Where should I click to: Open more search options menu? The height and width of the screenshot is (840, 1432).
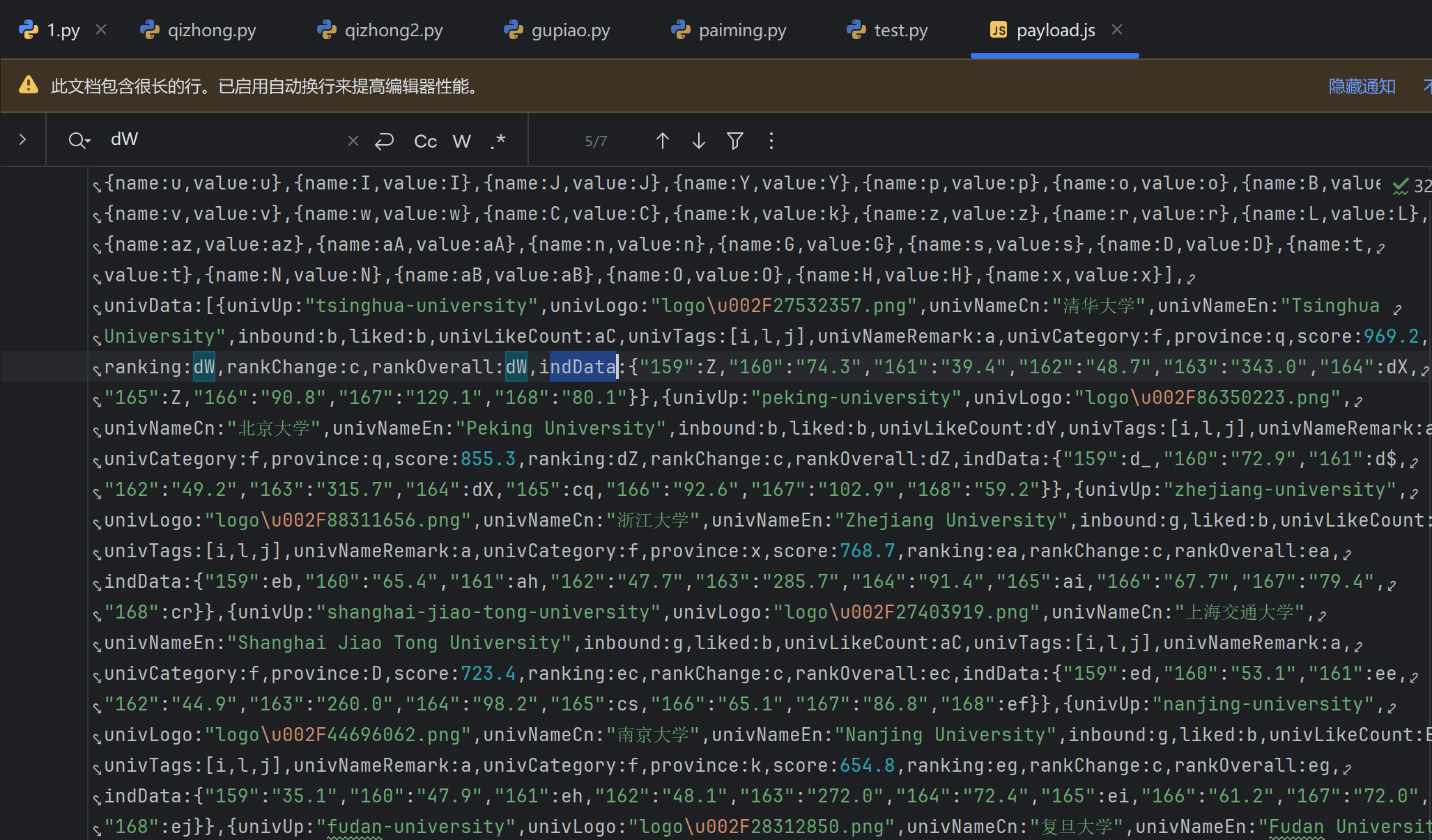pos(771,141)
